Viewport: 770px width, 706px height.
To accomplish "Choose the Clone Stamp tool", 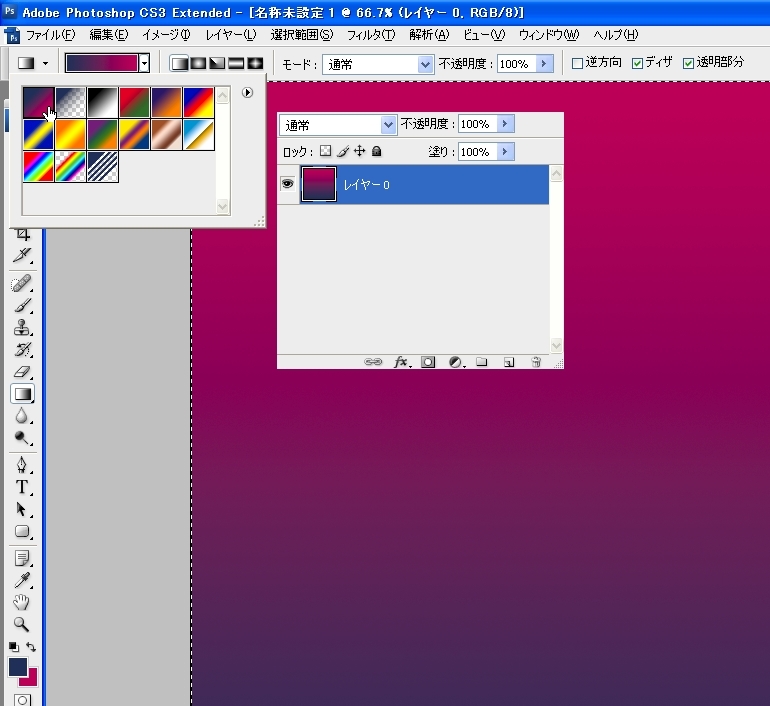I will point(22,328).
